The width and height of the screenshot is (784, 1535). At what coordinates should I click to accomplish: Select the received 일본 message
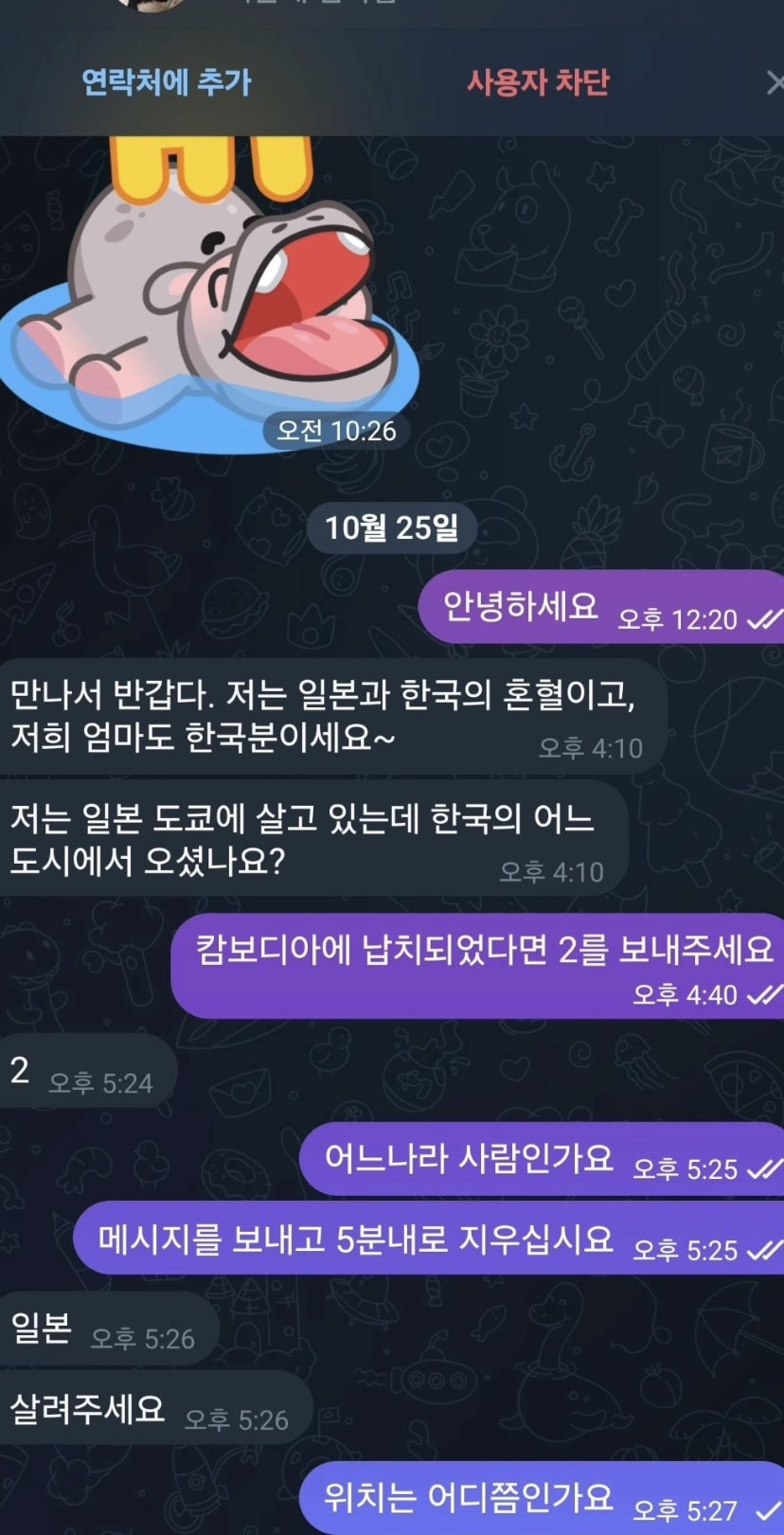click(x=109, y=1329)
